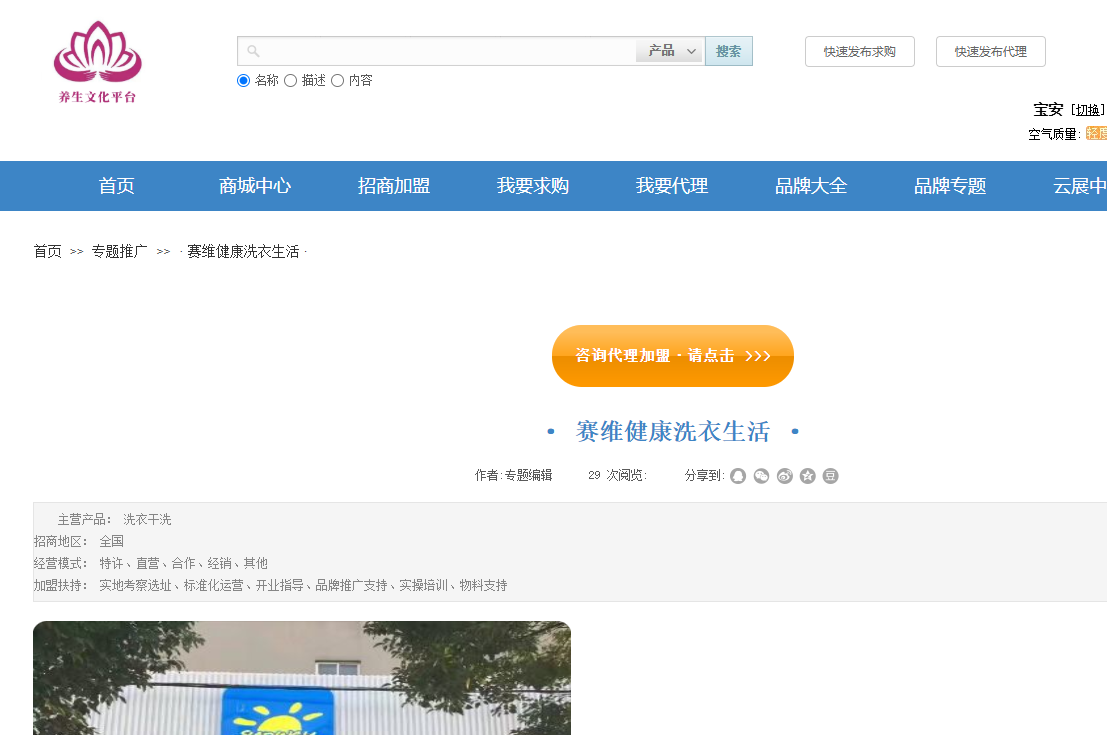
Task: Click the 29 次阅览 view count
Action: click(616, 475)
